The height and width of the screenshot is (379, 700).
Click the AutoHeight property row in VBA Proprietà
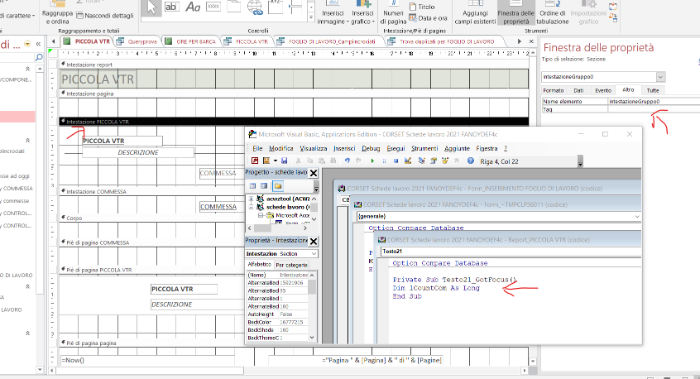coord(278,314)
